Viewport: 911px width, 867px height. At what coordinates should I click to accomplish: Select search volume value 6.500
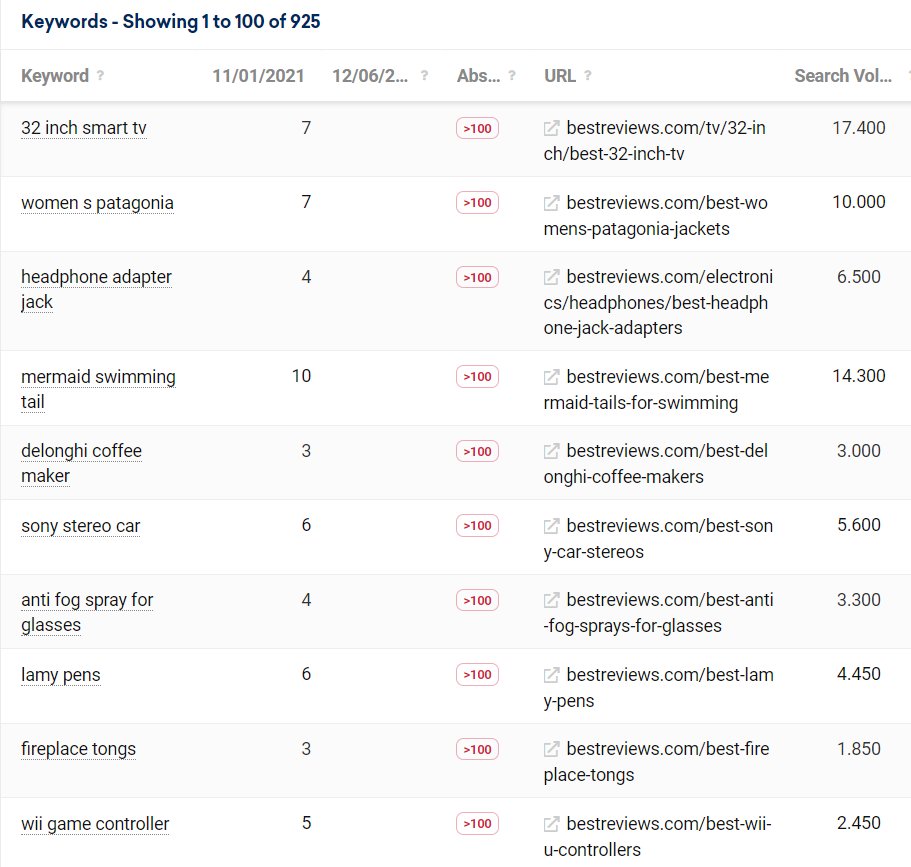[x=859, y=277]
